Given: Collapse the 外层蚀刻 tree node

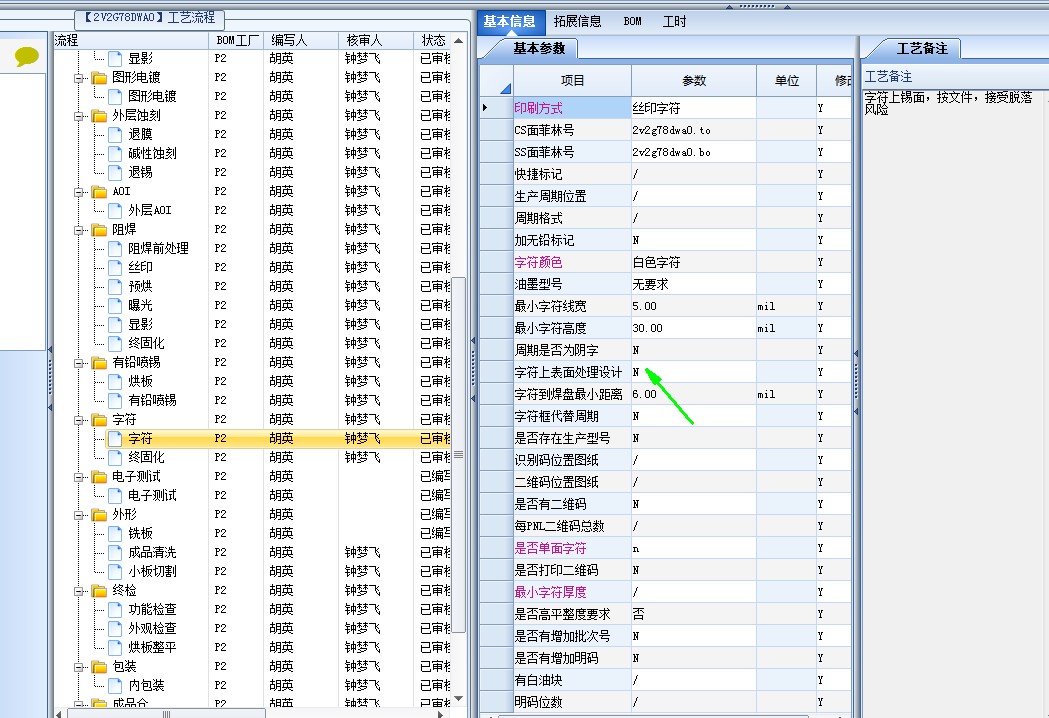Looking at the screenshot, I should tap(79, 116).
